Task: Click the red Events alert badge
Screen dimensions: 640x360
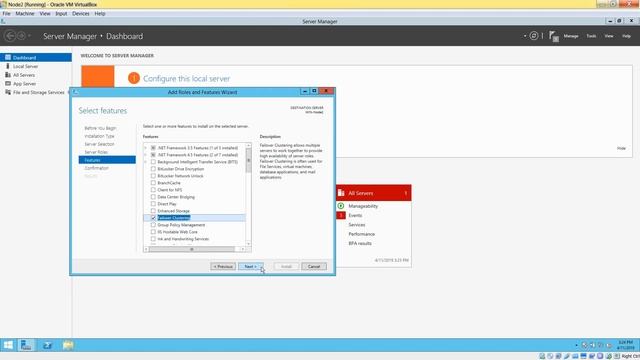Action: 341,215
